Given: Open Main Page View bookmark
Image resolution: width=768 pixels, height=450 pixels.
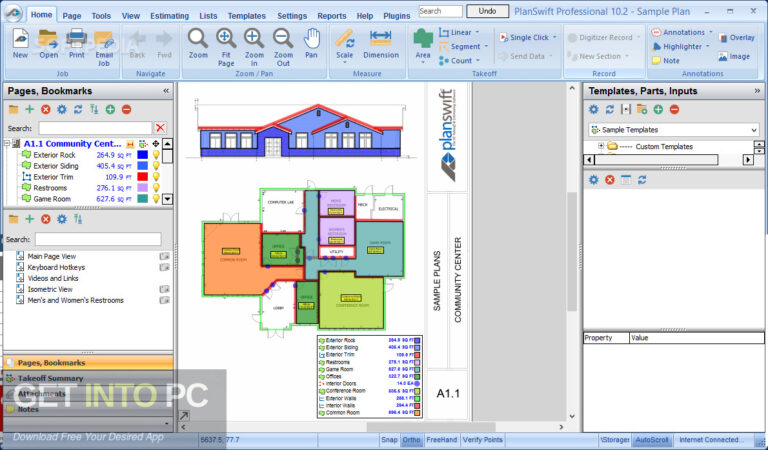Looking at the screenshot, I should 51,256.
